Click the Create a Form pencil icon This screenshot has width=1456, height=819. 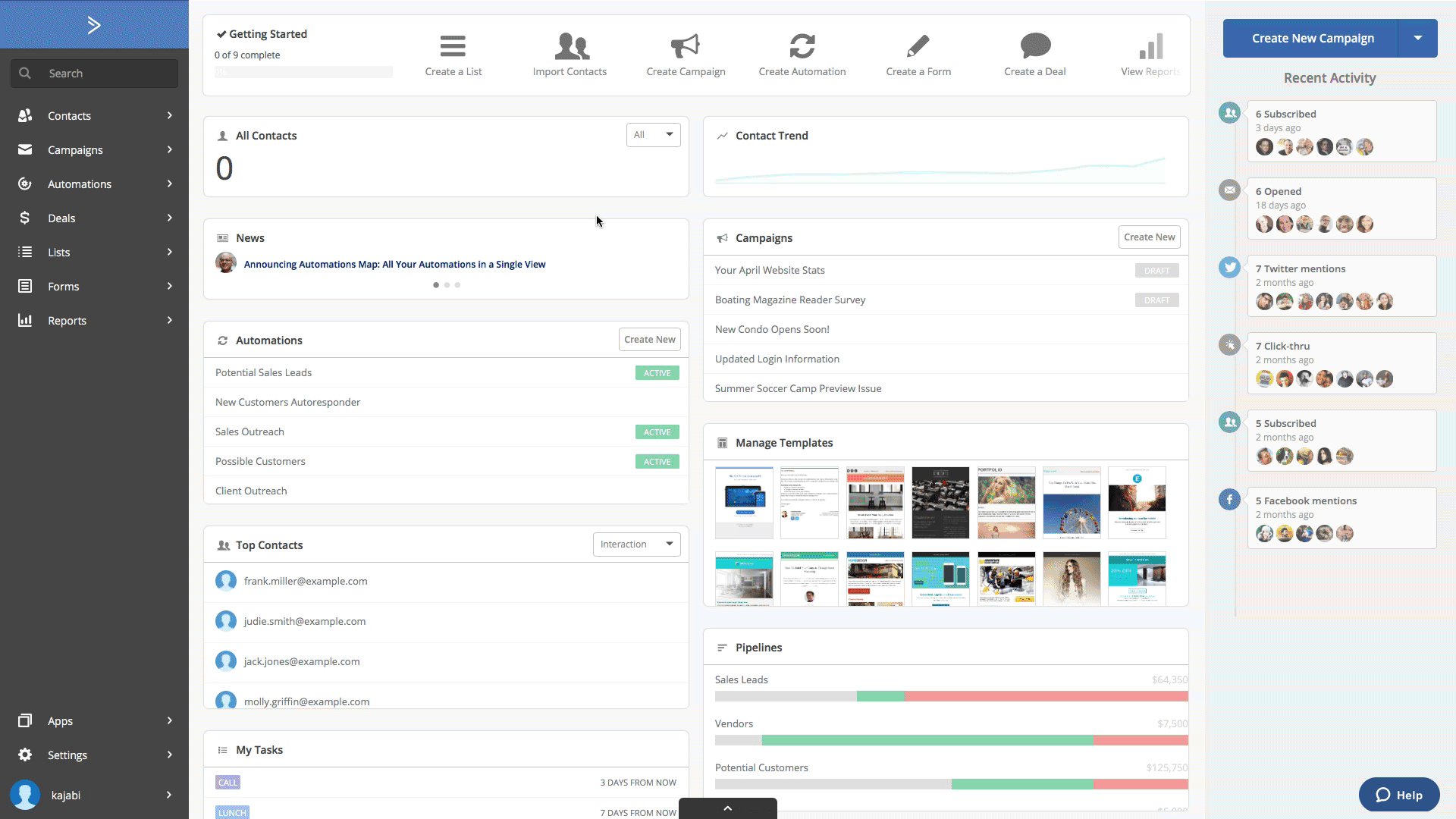(918, 46)
